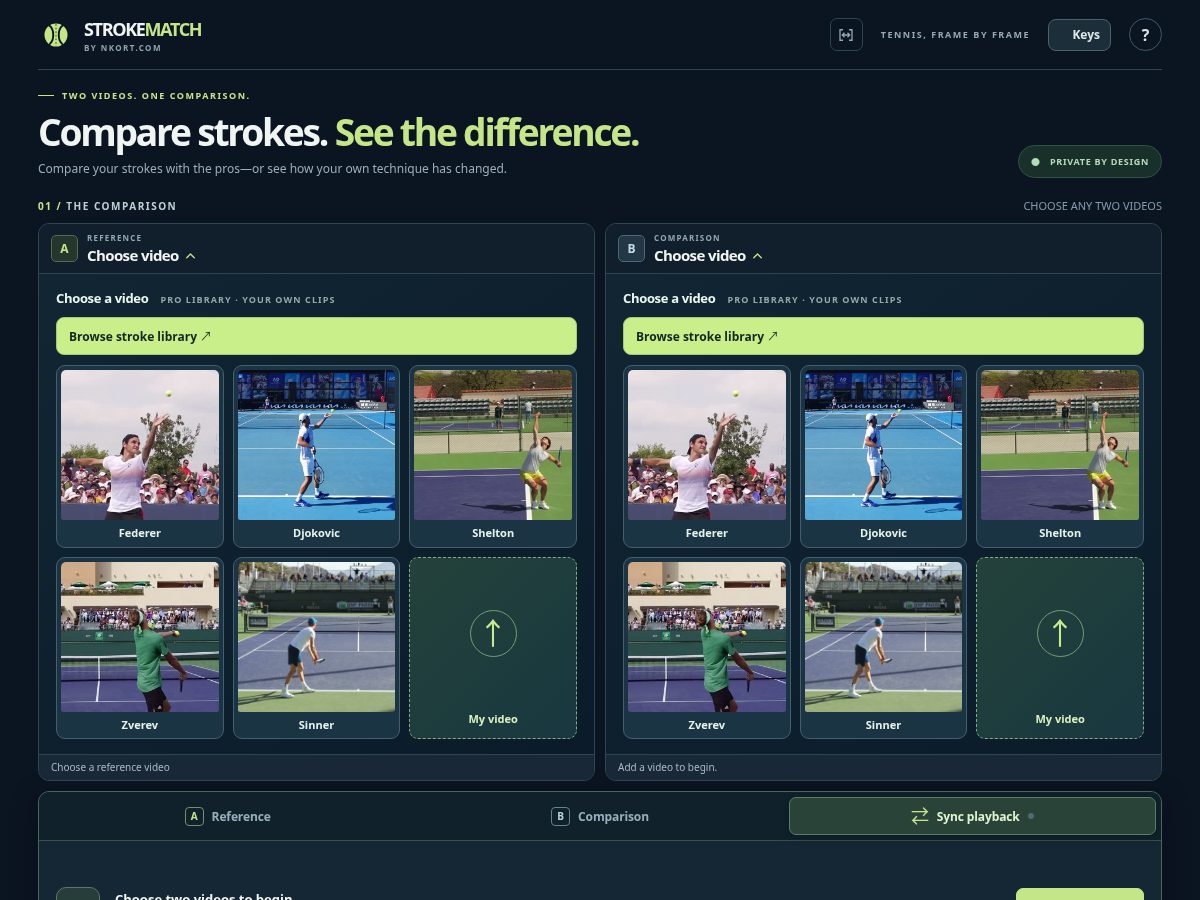The height and width of the screenshot is (900, 1200).
Task: Click the BY NKORT.COM text
Action: tap(123, 48)
